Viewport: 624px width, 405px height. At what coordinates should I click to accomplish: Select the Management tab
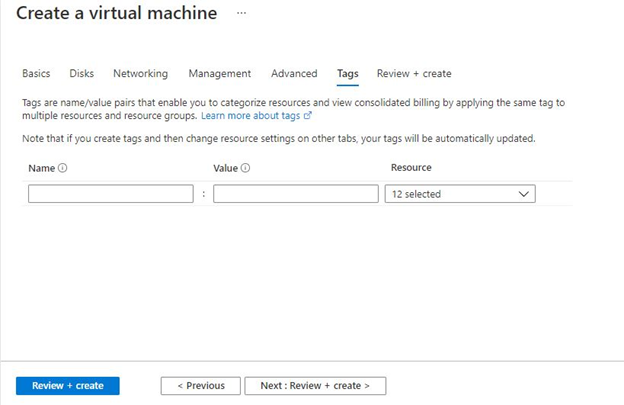[x=219, y=73]
